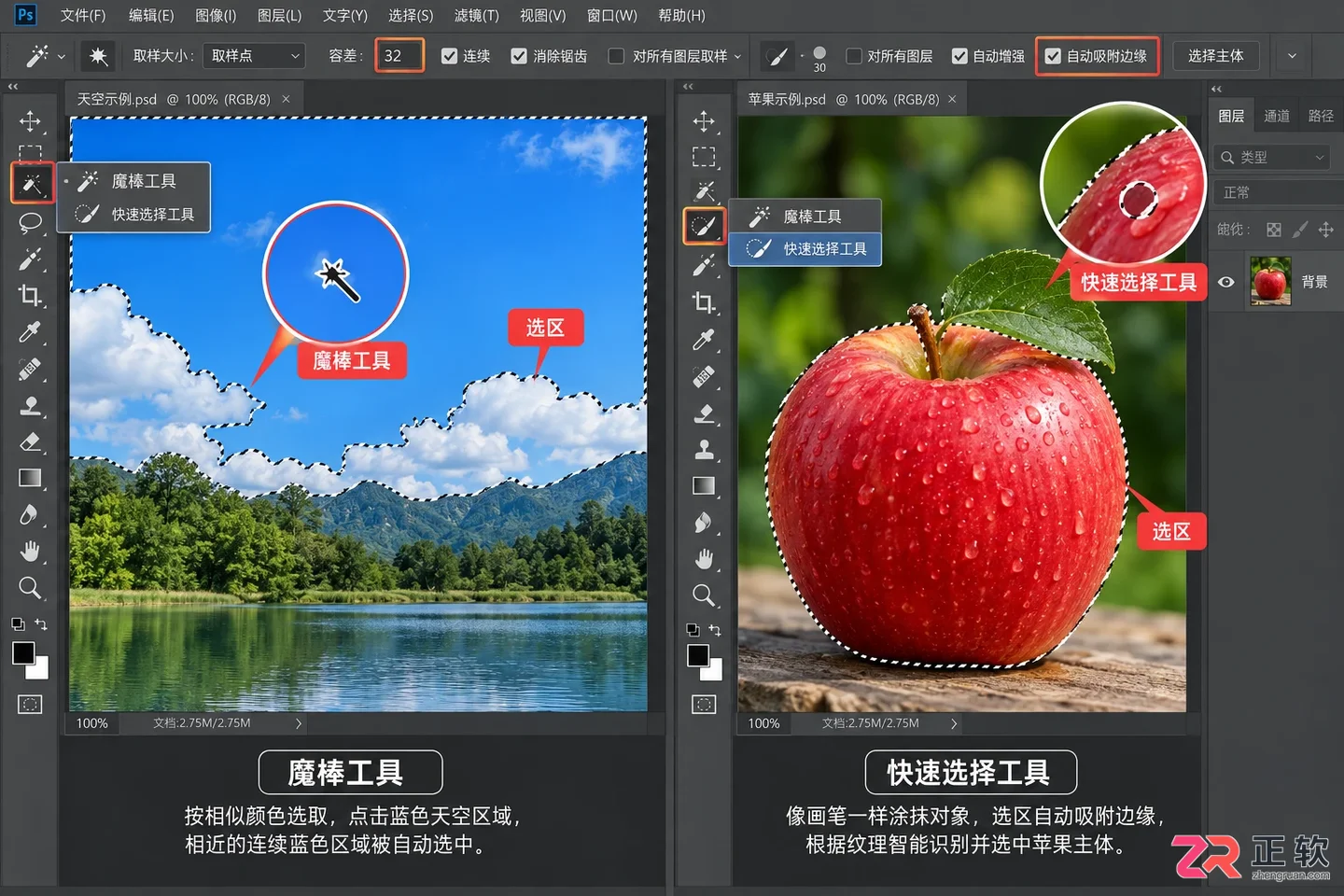Click the lock position icon in the Layers panel

1326,230
